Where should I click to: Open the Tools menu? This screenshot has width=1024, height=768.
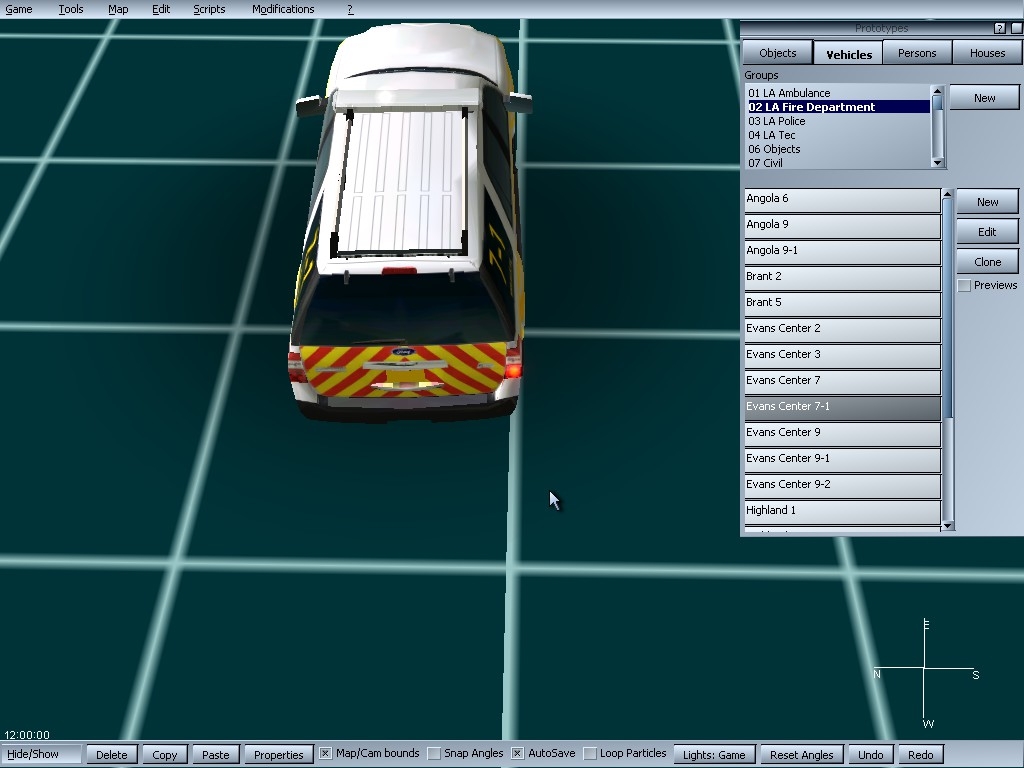(71, 9)
